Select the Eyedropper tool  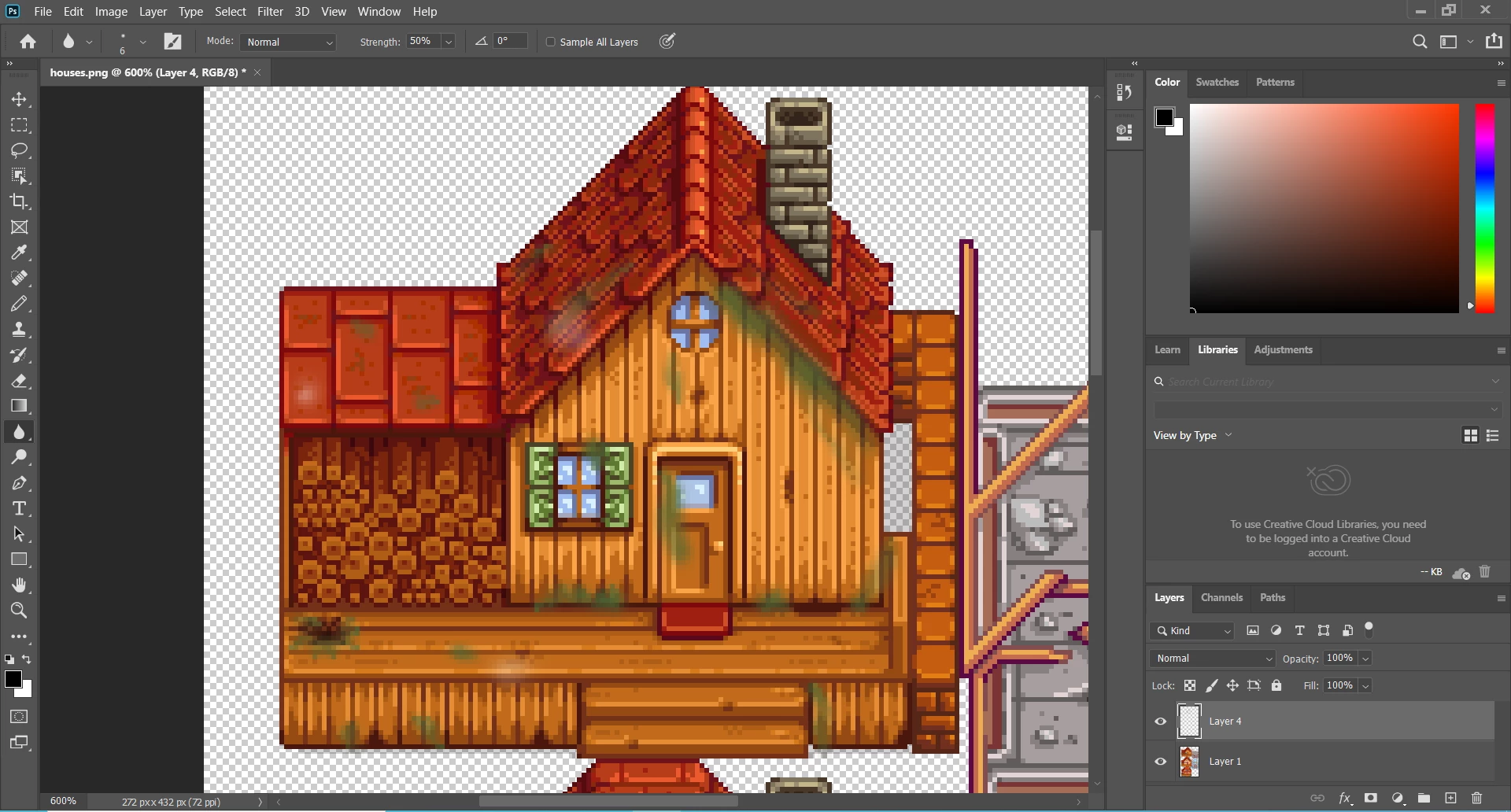[x=20, y=253]
